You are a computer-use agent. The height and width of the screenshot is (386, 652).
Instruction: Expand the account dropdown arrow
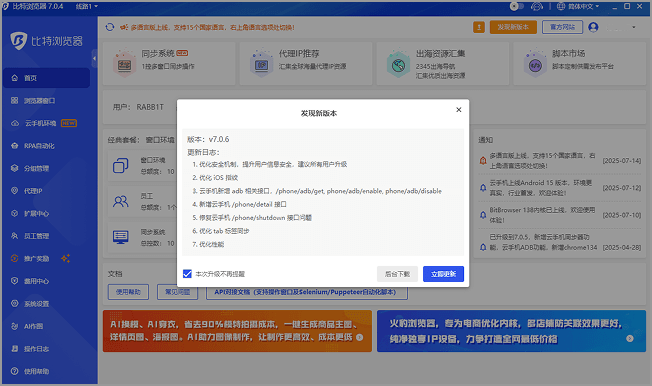(x=634, y=27)
